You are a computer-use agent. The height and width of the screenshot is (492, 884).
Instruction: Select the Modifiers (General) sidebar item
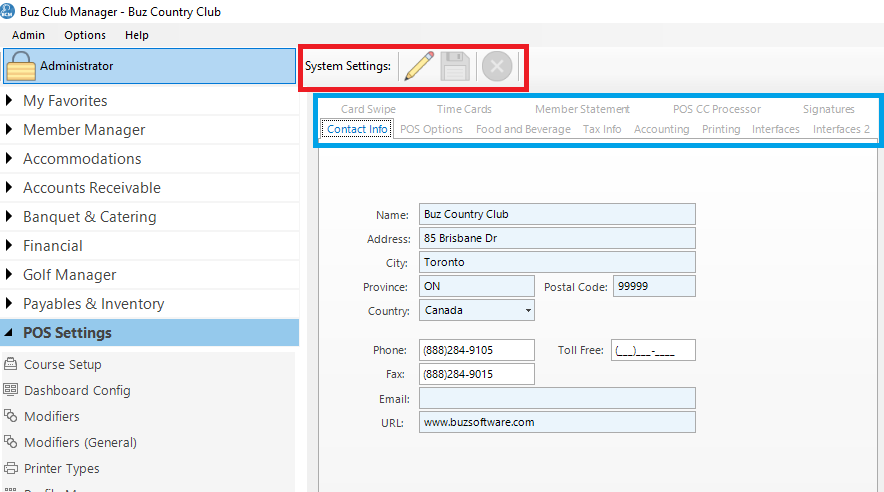tap(80, 443)
